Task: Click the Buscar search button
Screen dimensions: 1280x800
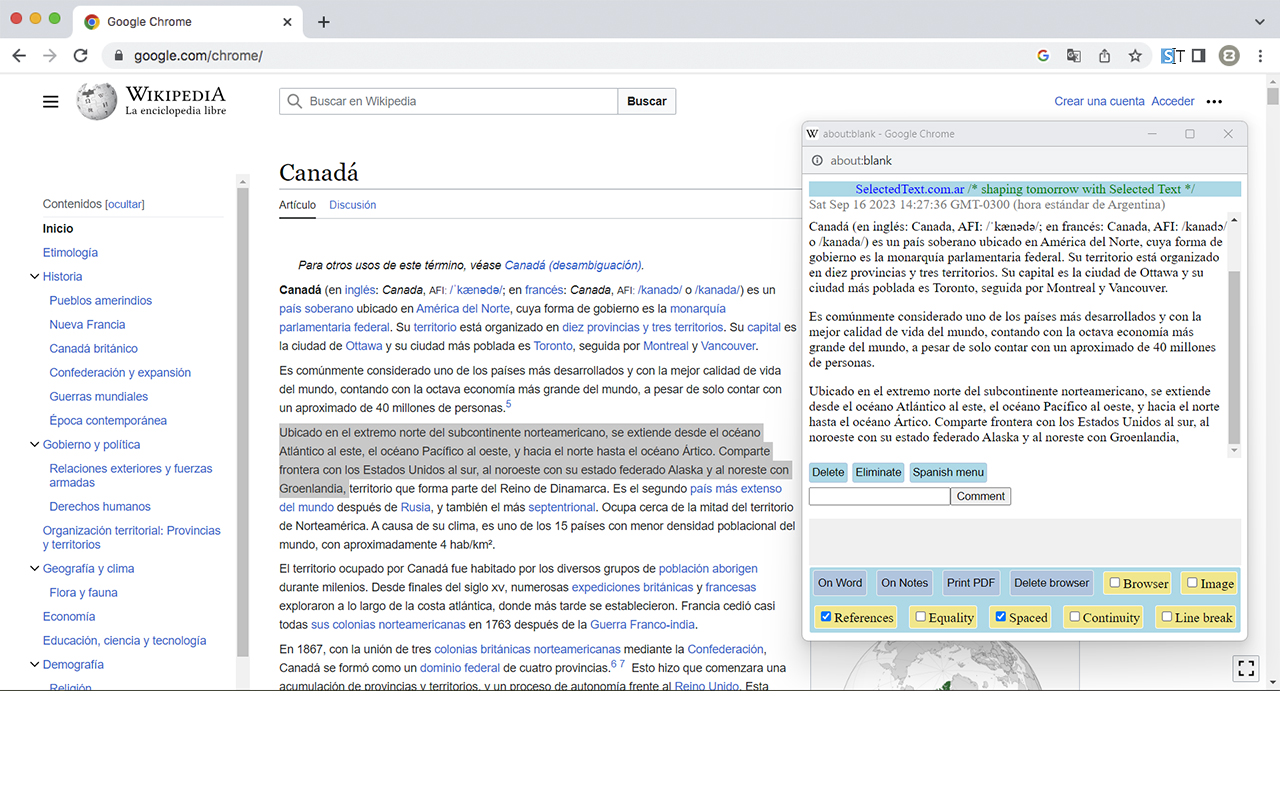Action: coord(647,101)
